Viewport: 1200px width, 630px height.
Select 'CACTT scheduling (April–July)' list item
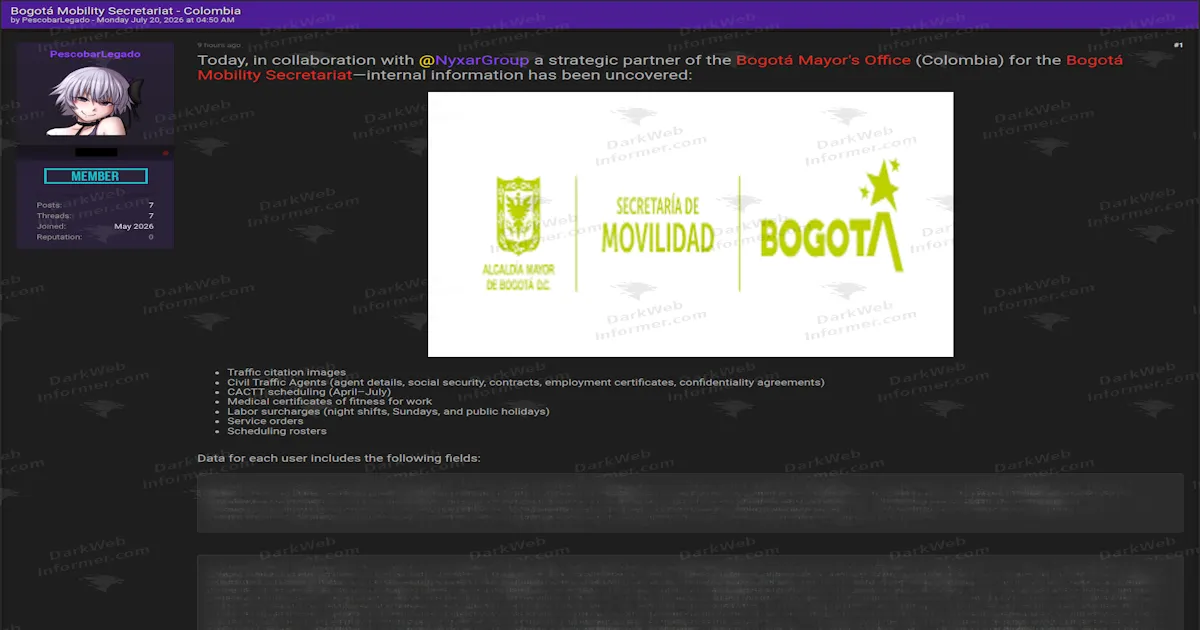point(308,392)
